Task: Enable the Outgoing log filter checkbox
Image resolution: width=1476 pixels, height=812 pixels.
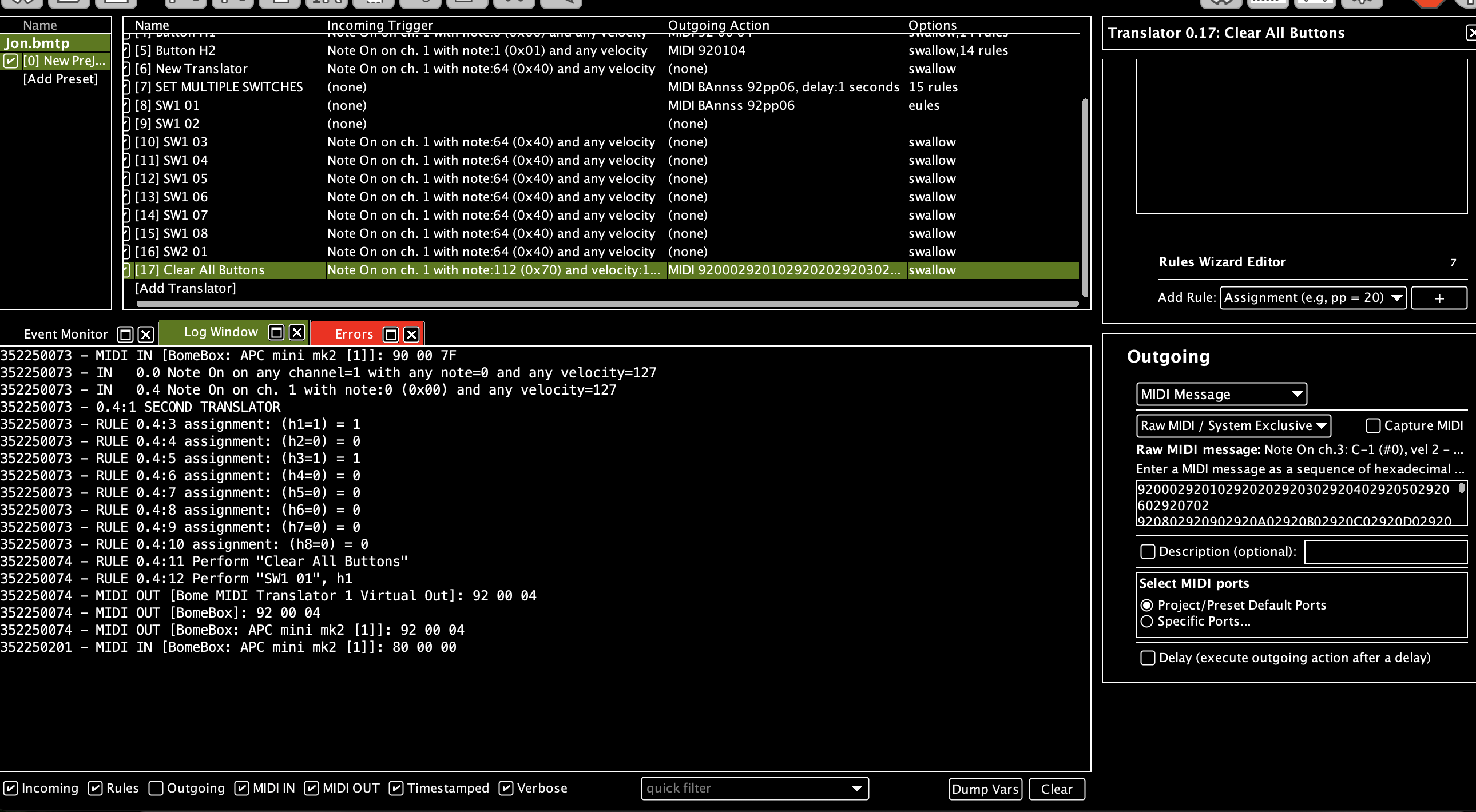Action: pos(155,789)
